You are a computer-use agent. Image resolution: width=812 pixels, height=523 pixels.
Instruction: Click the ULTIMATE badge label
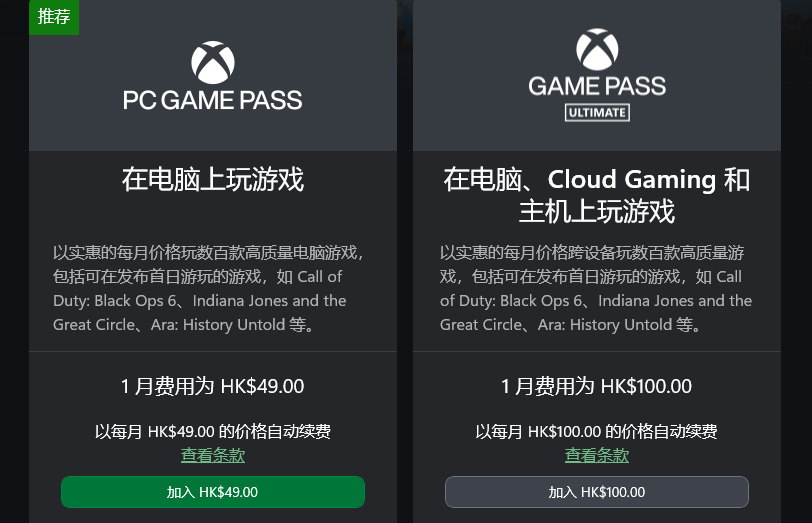point(597,113)
